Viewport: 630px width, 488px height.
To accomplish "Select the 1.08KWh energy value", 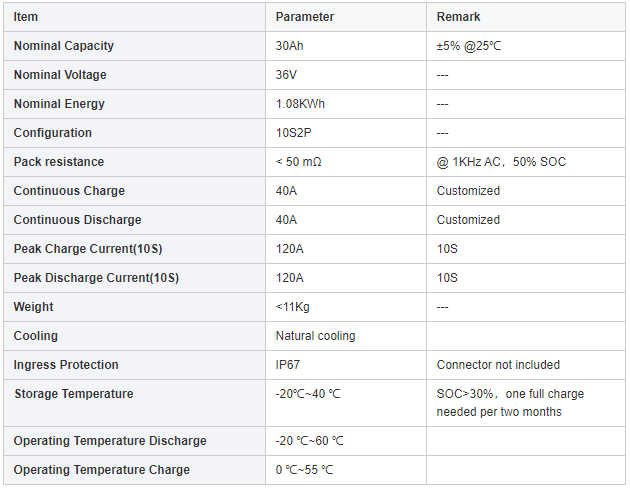I will [x=300, y=104].
